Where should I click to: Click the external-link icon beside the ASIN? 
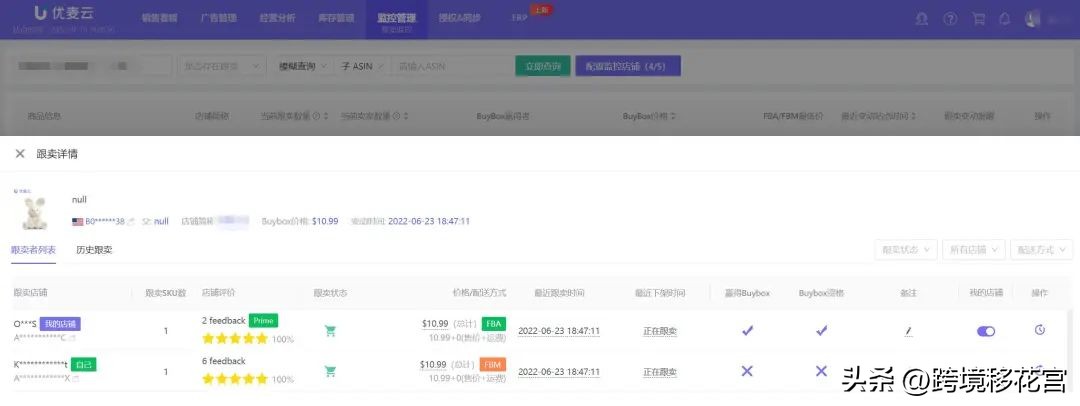(131, 221)
